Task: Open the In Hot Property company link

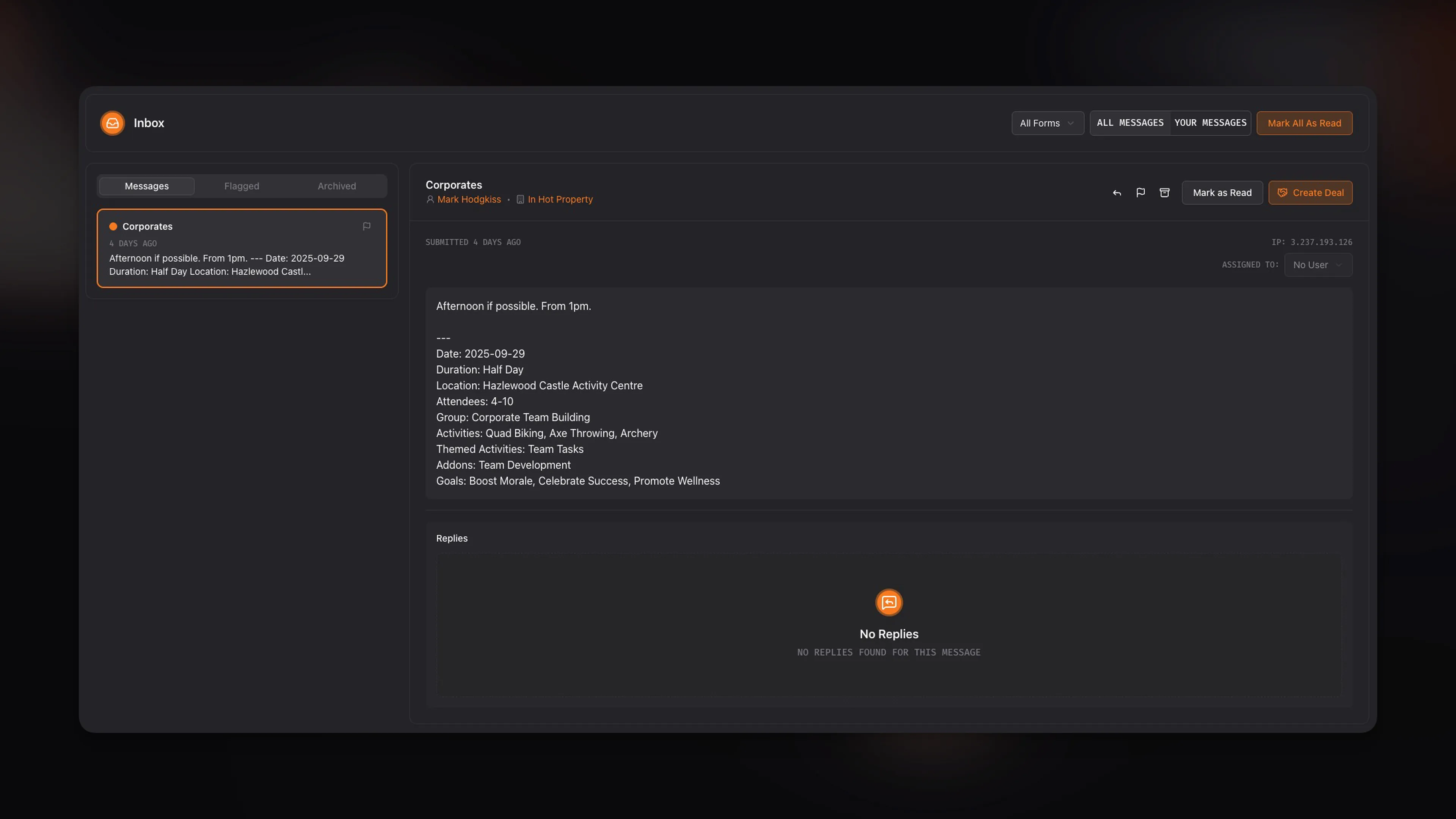Action: tap(560, 199)
